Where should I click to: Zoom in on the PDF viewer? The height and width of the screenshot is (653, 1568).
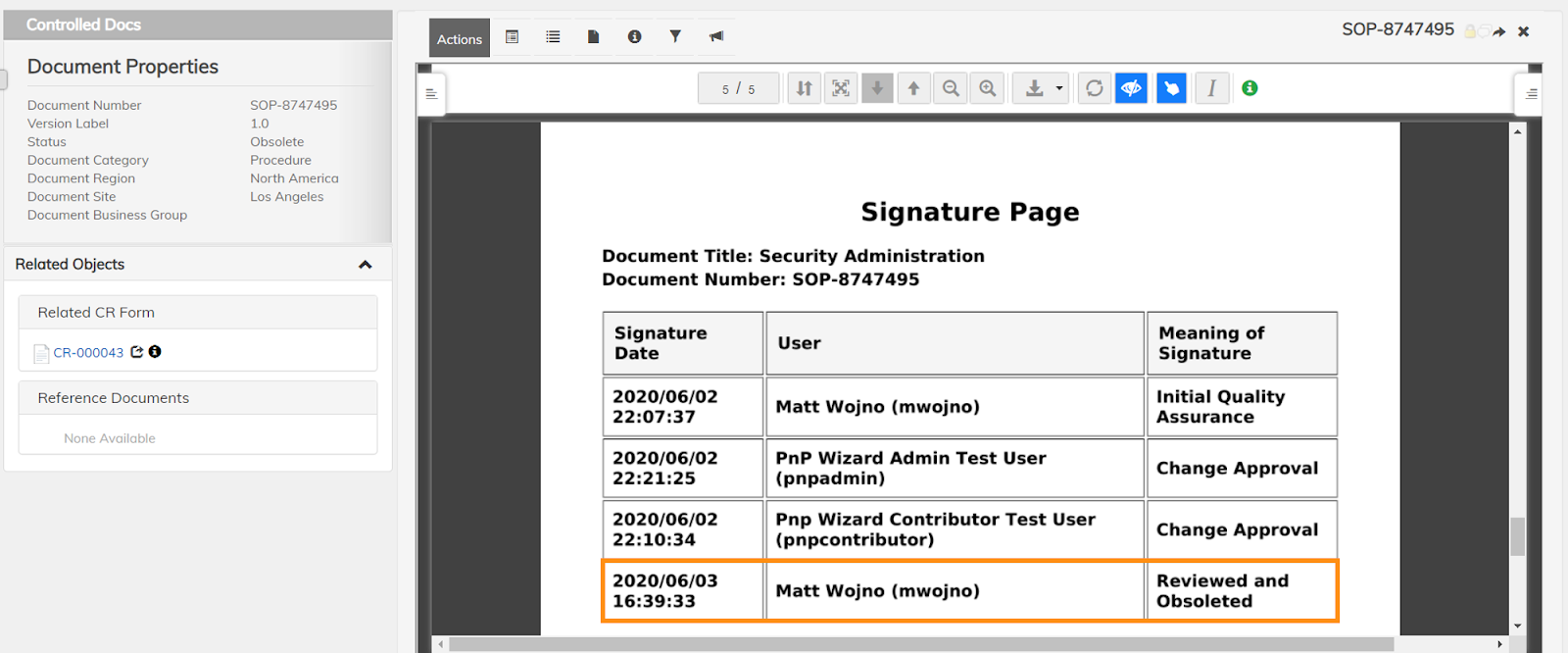pyautogui.click(x=988, y=88)
